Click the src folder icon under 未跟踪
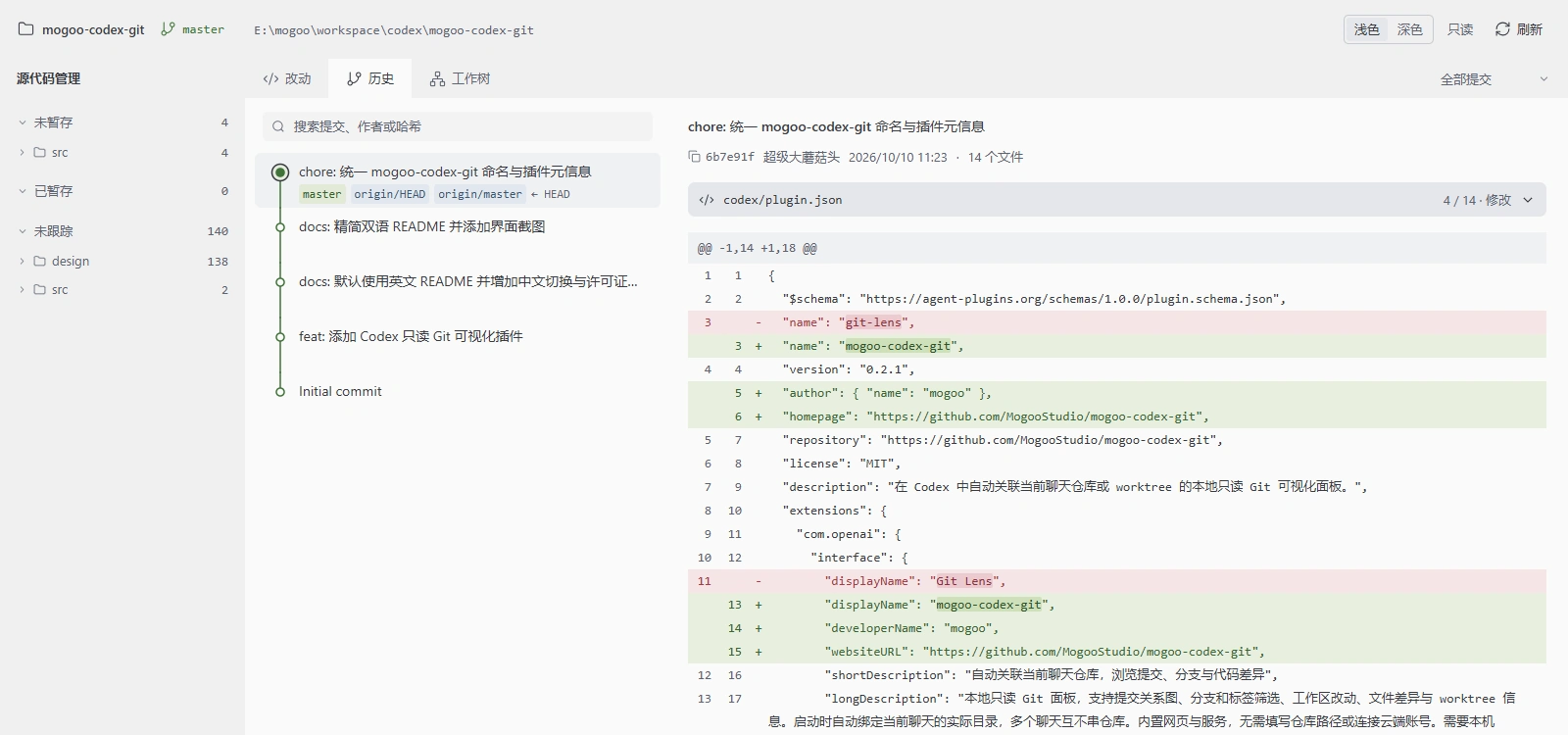Viewport: 1568px width, 735px height. pyautogui.click(x=40, y=289)
